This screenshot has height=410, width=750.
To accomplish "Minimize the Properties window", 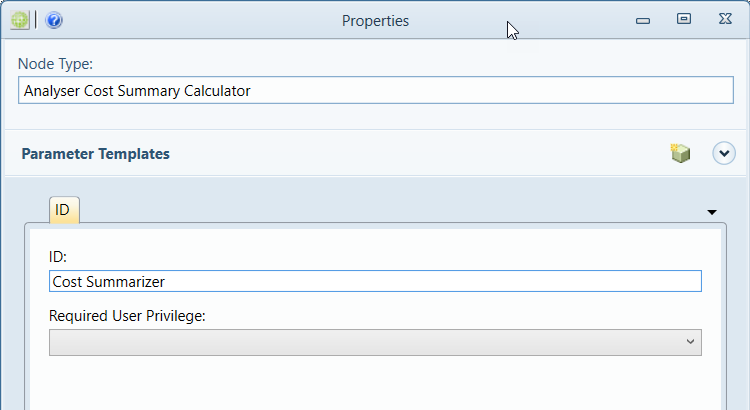I will coord(642,21).
